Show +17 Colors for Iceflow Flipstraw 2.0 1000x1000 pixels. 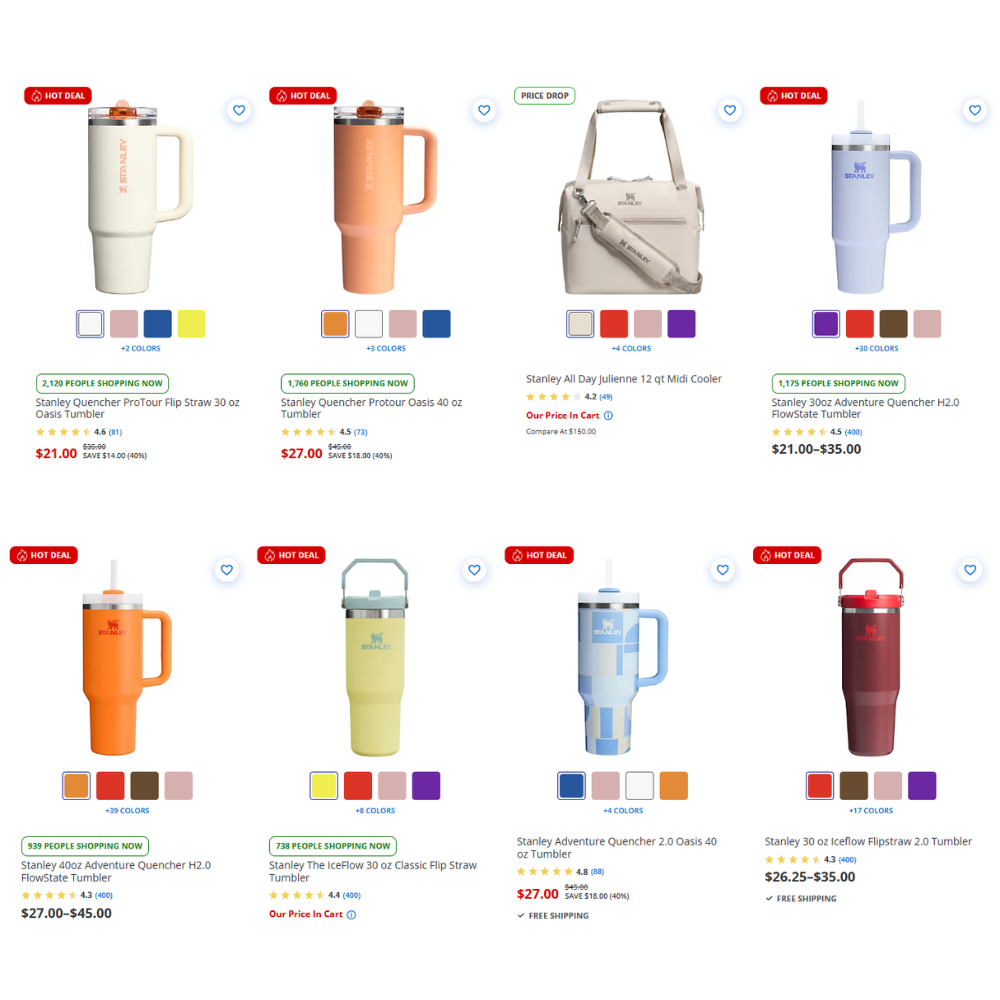pyautogui.click(x=871, y=811)
